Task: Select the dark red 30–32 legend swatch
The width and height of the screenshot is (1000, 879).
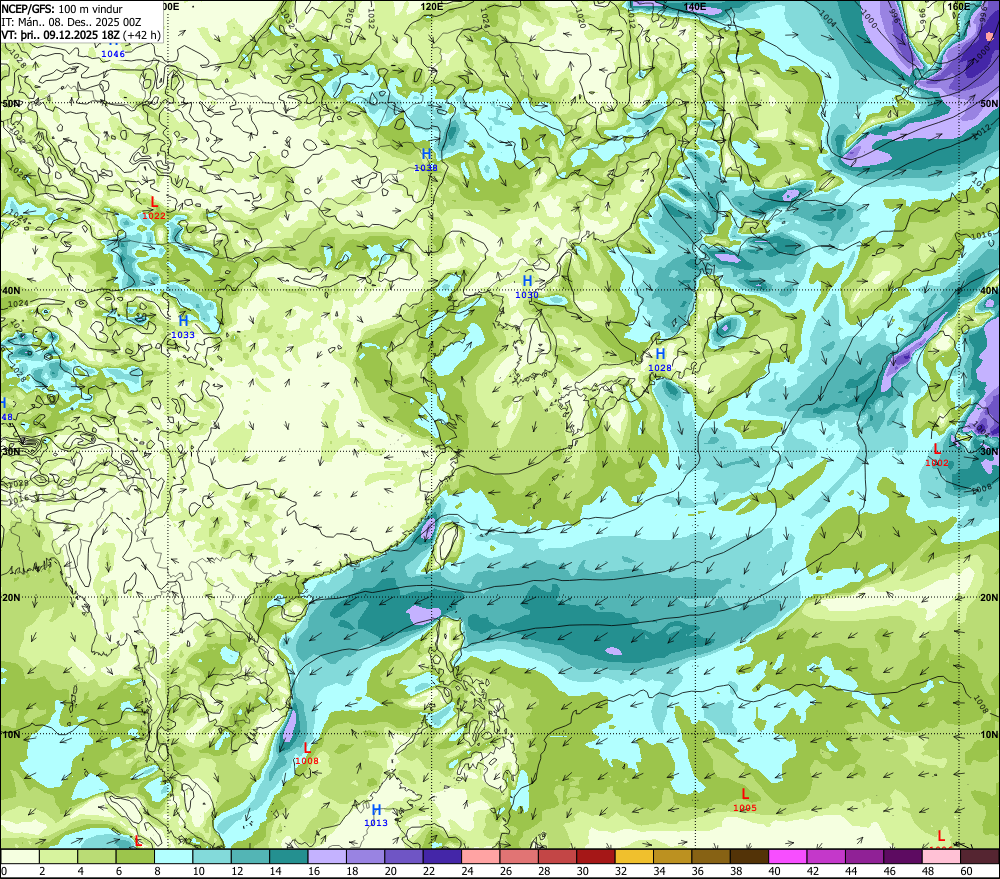Action: click(596, 856)
